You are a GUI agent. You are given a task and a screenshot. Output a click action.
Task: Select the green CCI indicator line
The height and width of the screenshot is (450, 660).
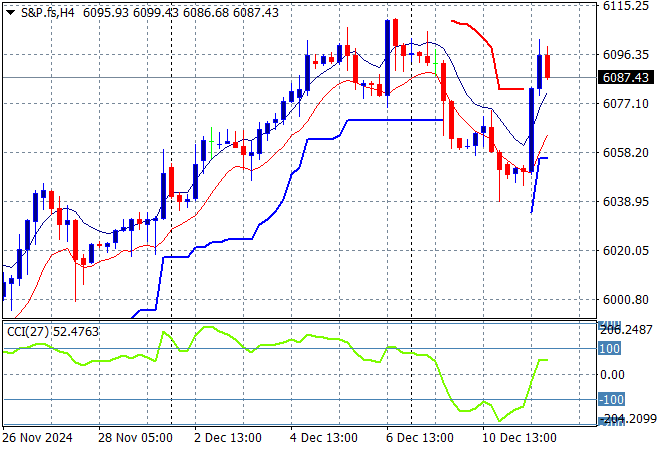coord(275,373)
